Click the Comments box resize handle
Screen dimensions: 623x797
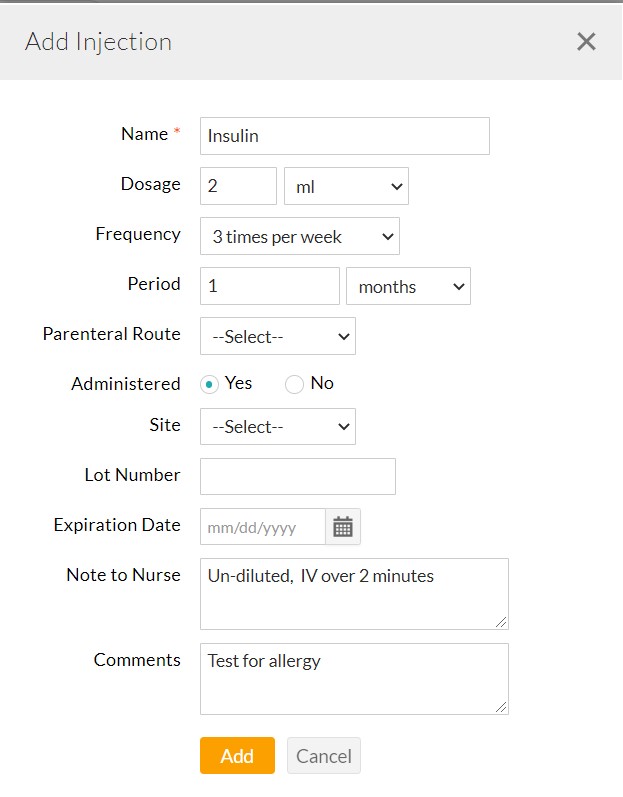click(x=502, y=707)
